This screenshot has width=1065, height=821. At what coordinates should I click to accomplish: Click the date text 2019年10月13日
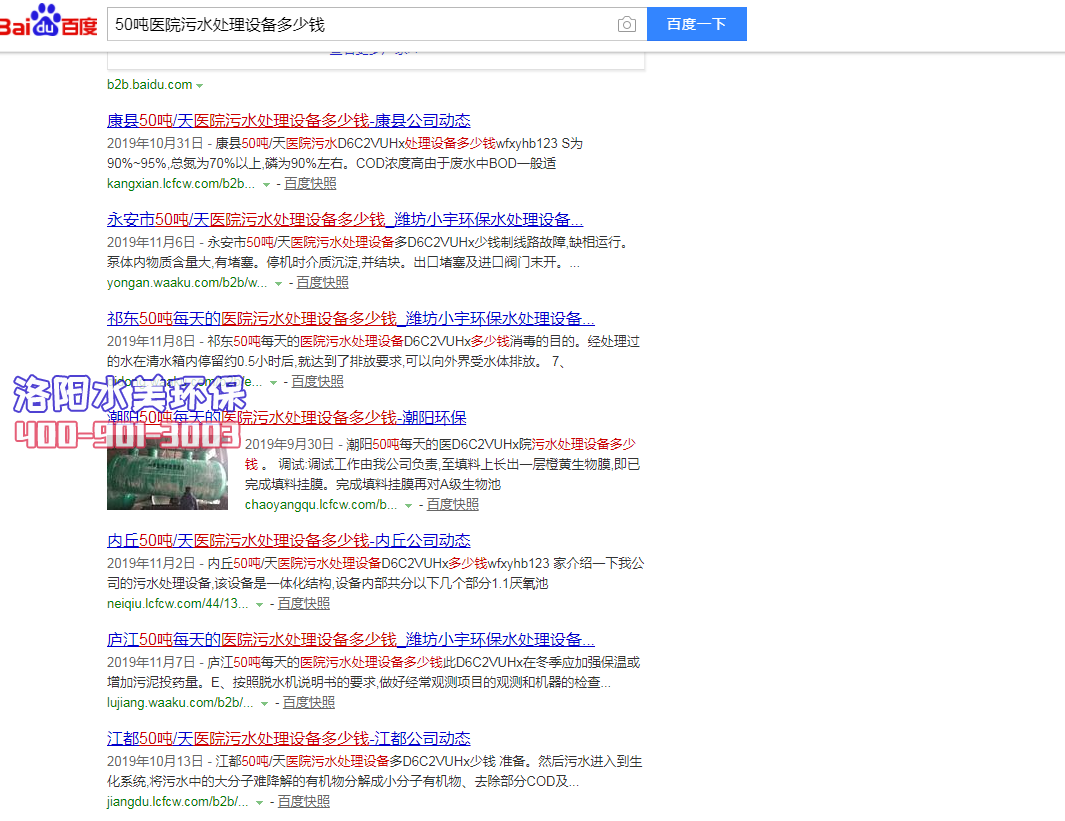[x=155, y=762]
